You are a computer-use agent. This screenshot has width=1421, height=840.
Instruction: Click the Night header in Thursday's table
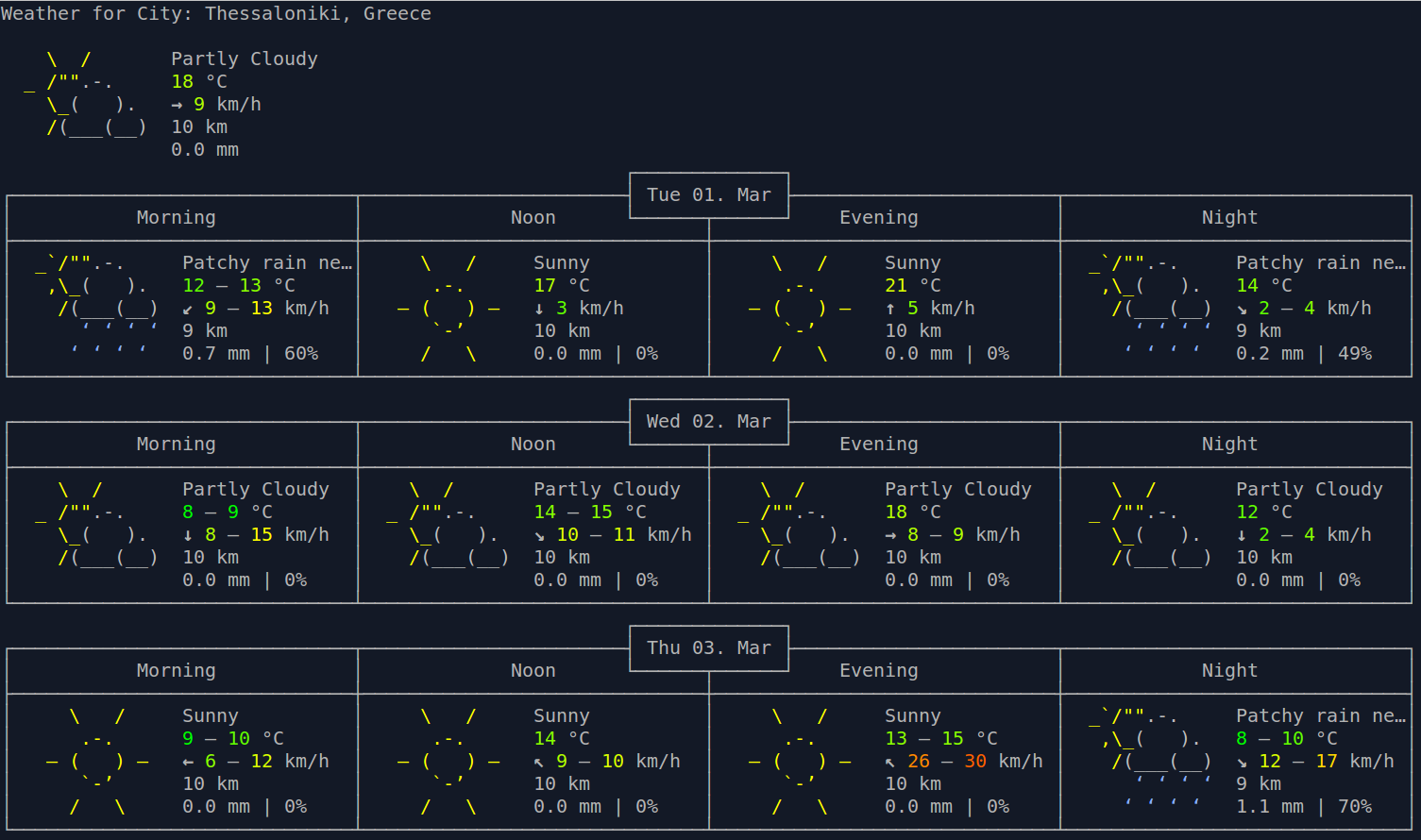click(1229, 671)
